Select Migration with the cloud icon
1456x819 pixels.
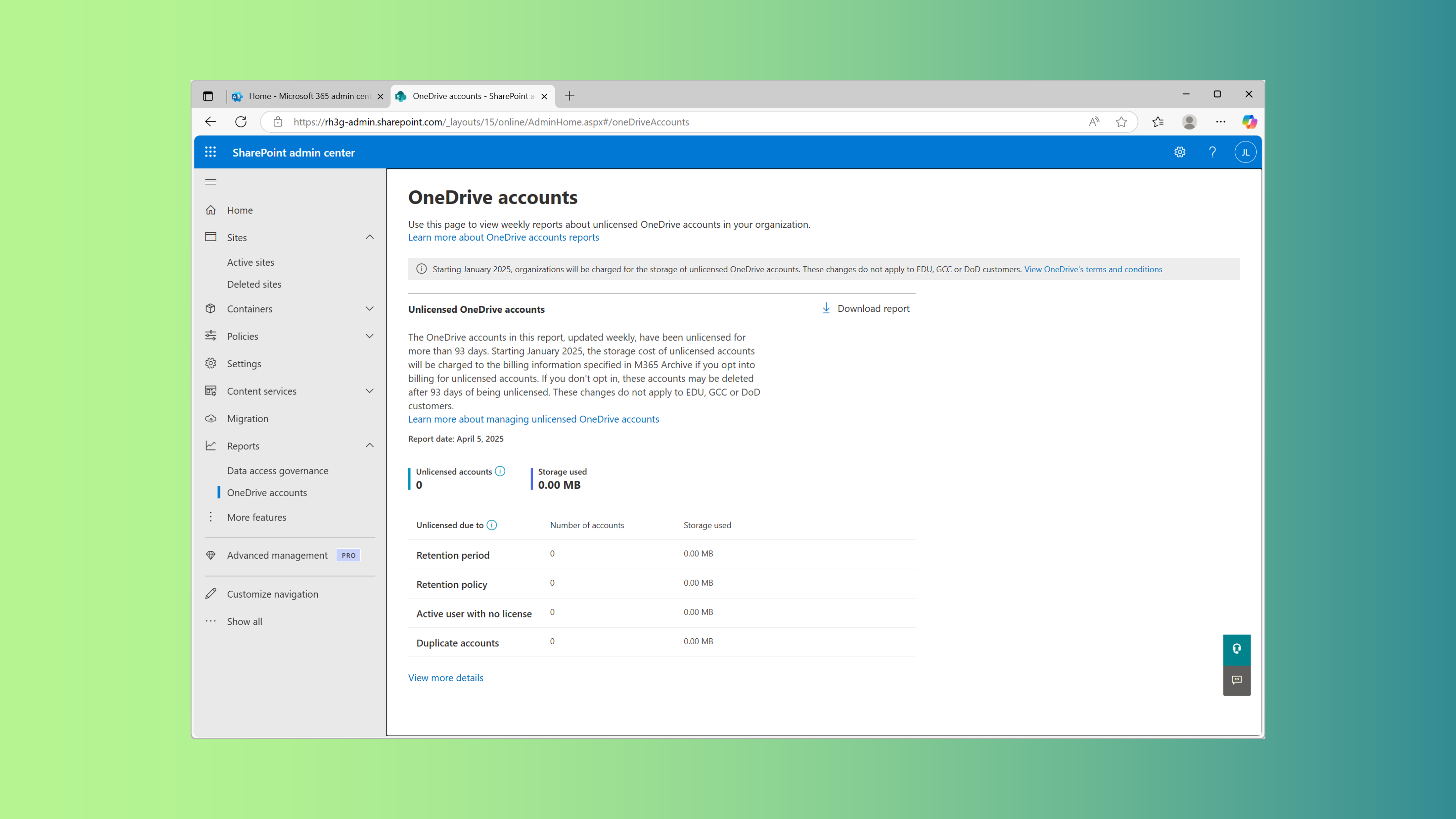pos(248,418)
